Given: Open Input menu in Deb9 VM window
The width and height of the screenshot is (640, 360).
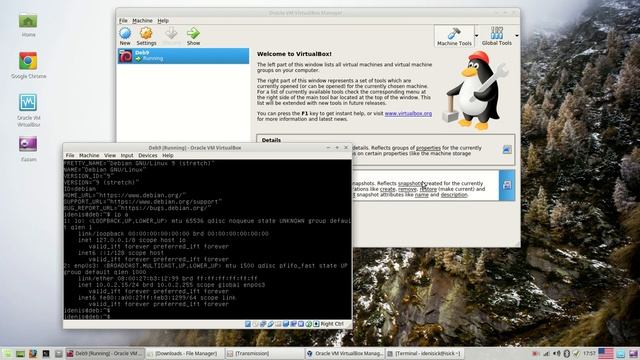Looking at the screenshot, I should pos(127,156).
